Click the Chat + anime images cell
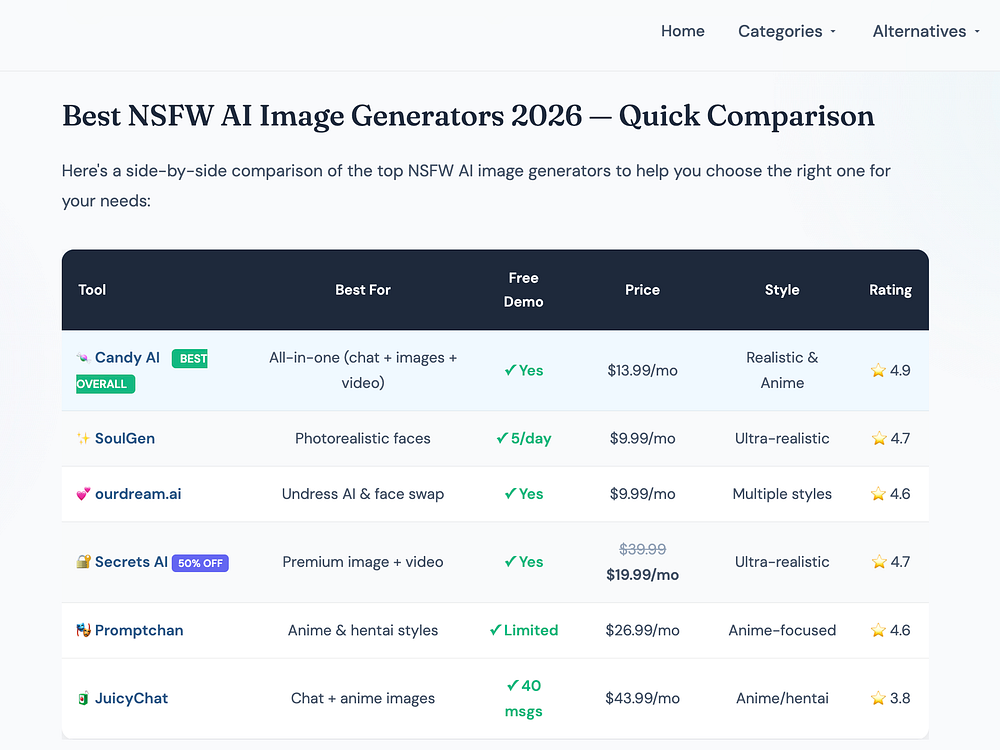 point(363,698)
